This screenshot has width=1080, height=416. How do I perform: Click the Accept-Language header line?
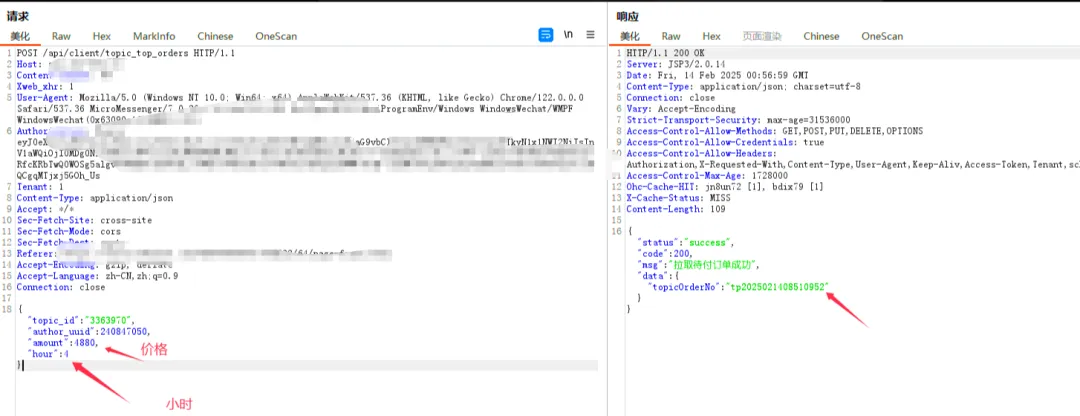97,276
